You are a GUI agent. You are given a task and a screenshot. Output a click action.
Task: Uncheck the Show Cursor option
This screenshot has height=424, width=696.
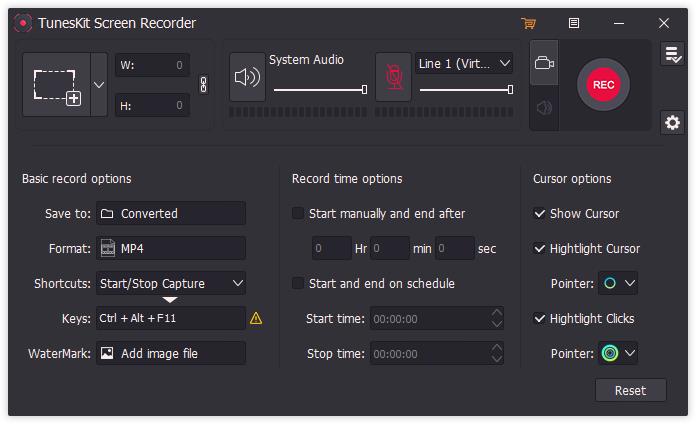[540, 213]
